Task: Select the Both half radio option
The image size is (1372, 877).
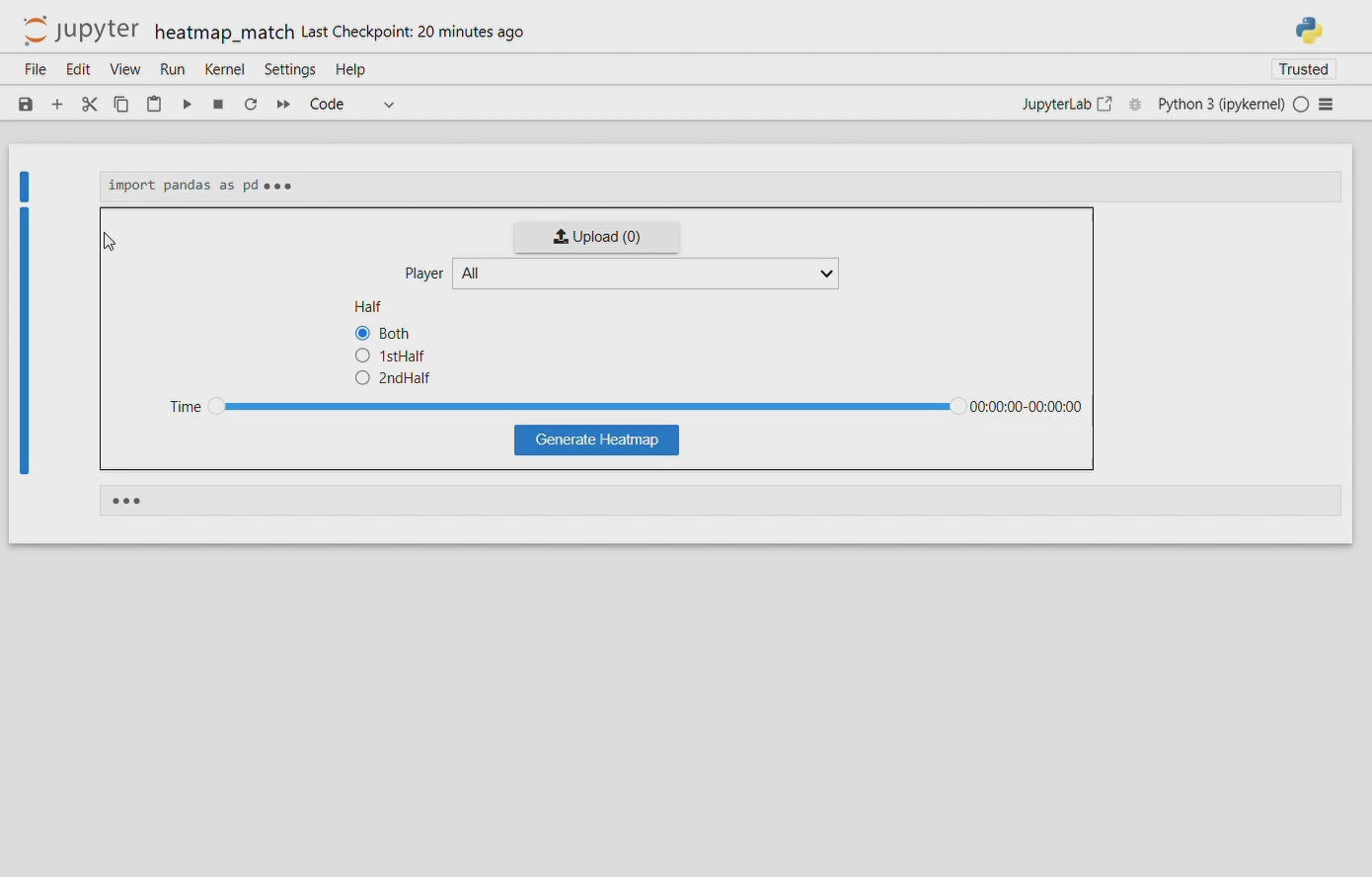Action: point(363,334)
